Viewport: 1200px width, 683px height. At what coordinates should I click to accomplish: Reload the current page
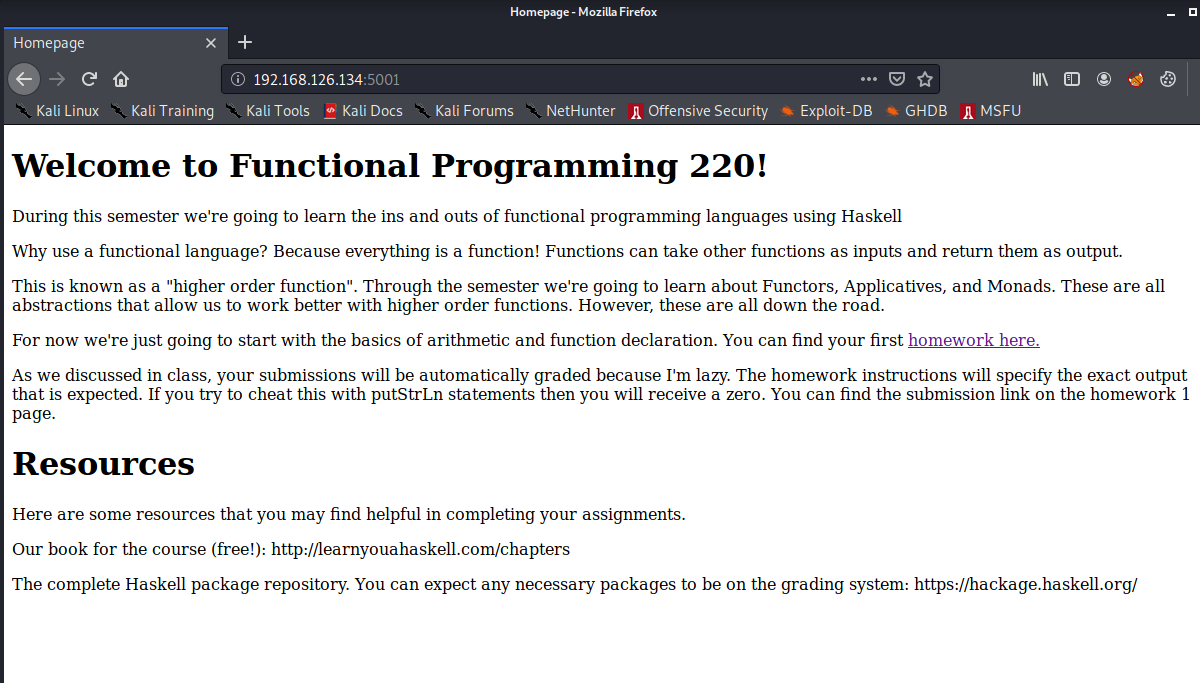pyautogui.click(x=89, y=79)
